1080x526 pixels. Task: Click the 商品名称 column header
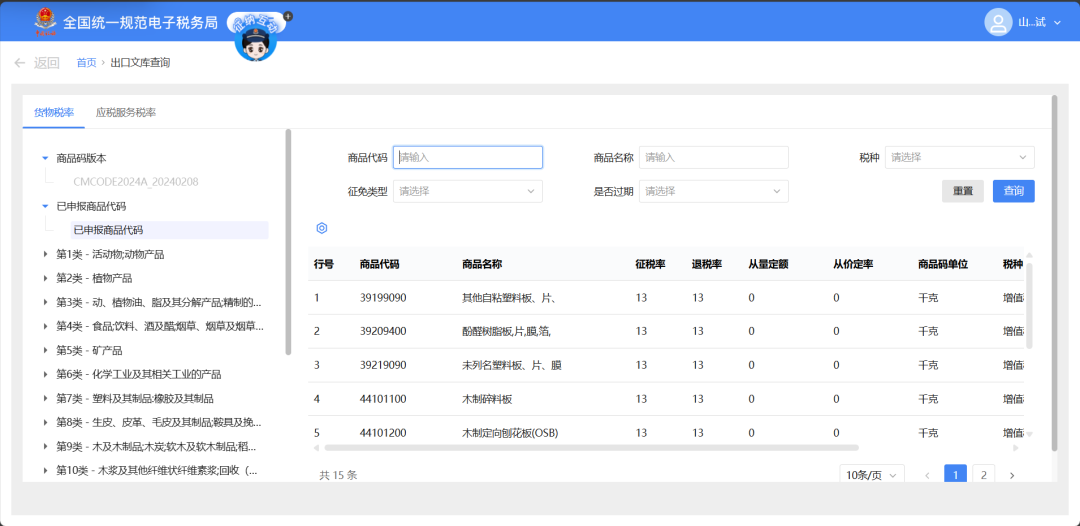click(482, 264)
